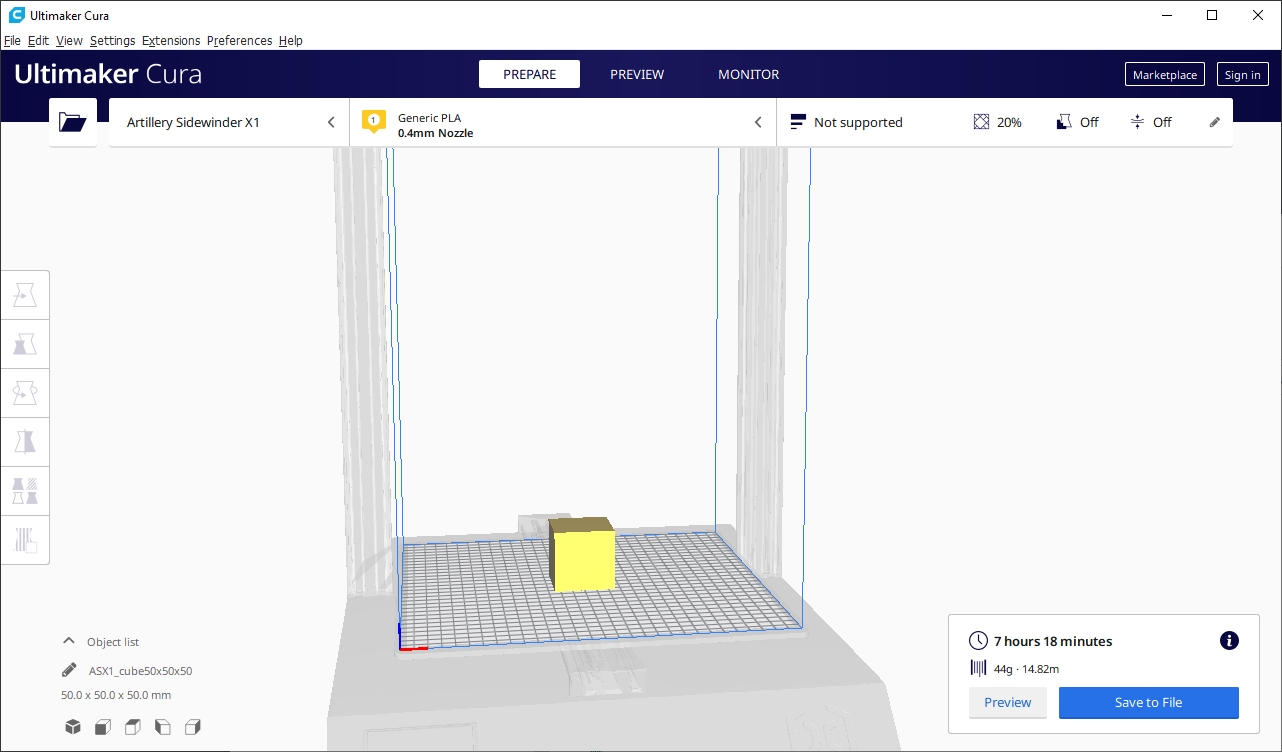Select the Scale tool
The width and height of the screenshot is (1282, 752).
click(25, 343)
